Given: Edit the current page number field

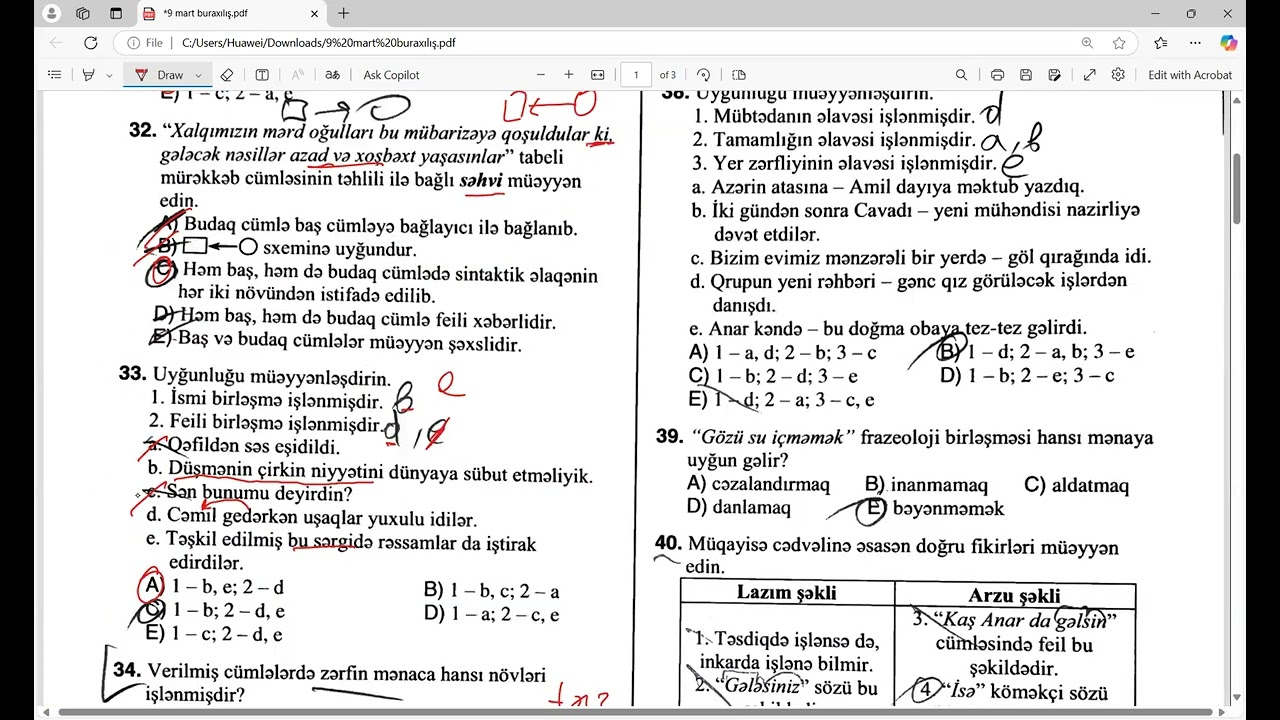Looking at the screenshot, I should [x=636, y=75].
